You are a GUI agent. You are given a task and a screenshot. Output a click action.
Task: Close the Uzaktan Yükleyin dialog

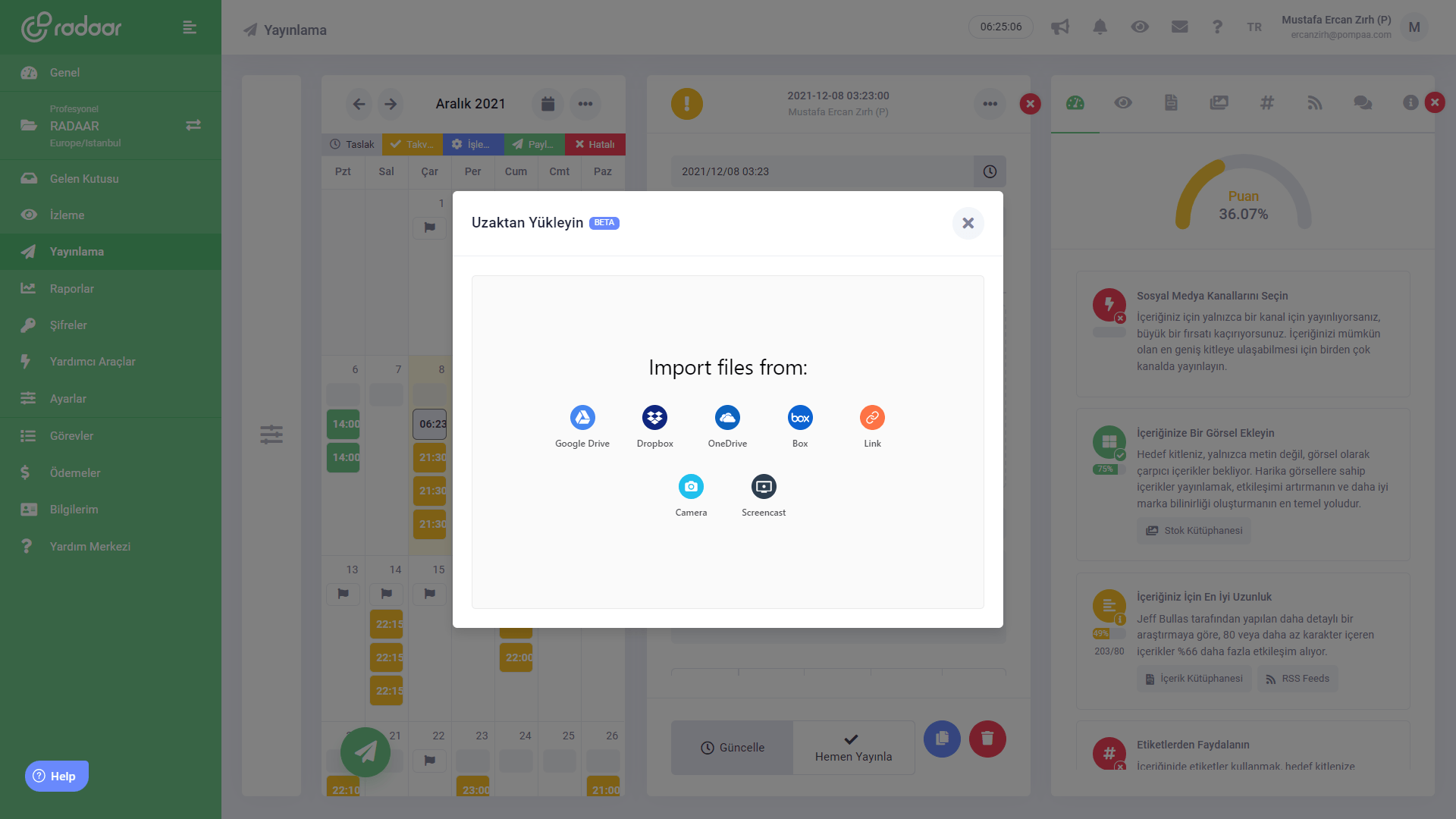968,223
